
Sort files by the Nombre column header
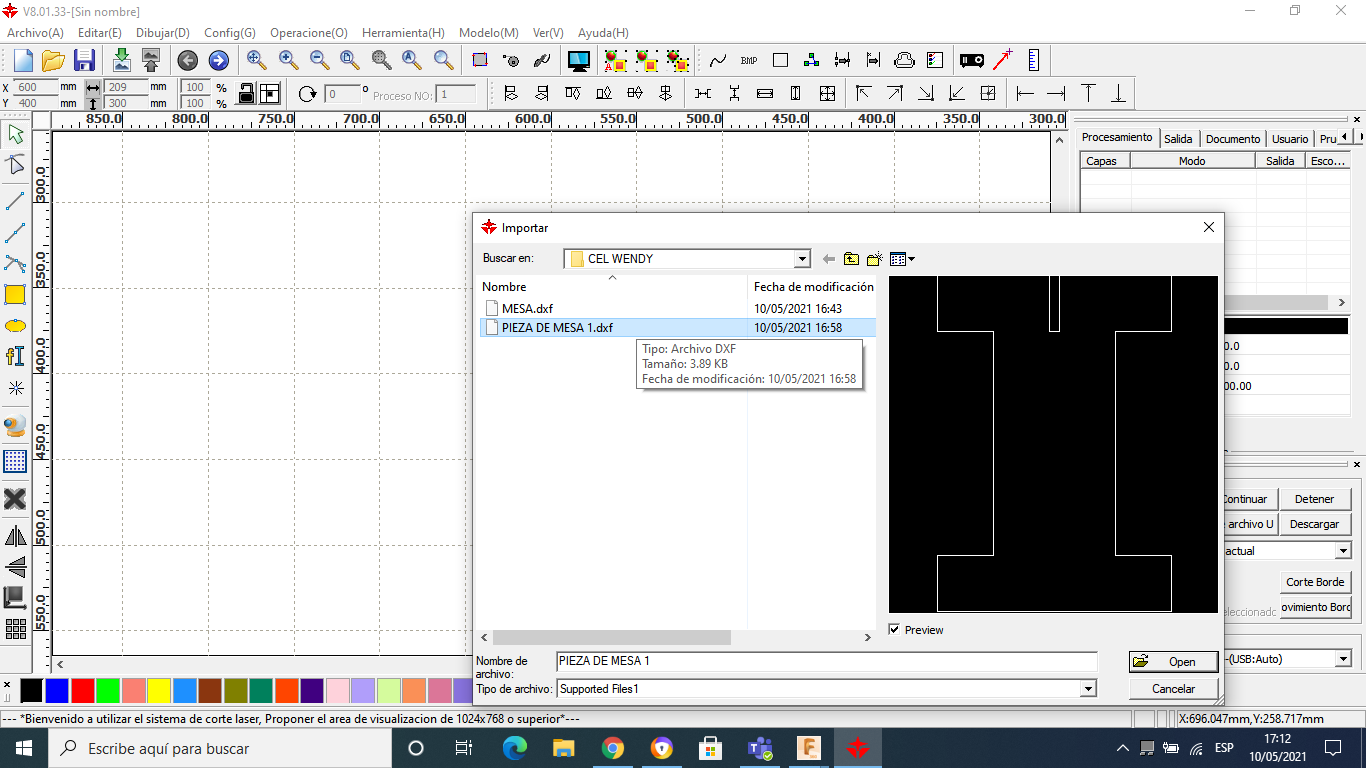pos(613,287)
